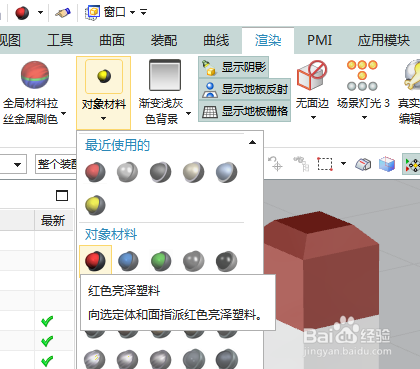The image size is (420, 369).
Task: Open dropdown arrow beside red sphere icon
Action: (40, 13)
